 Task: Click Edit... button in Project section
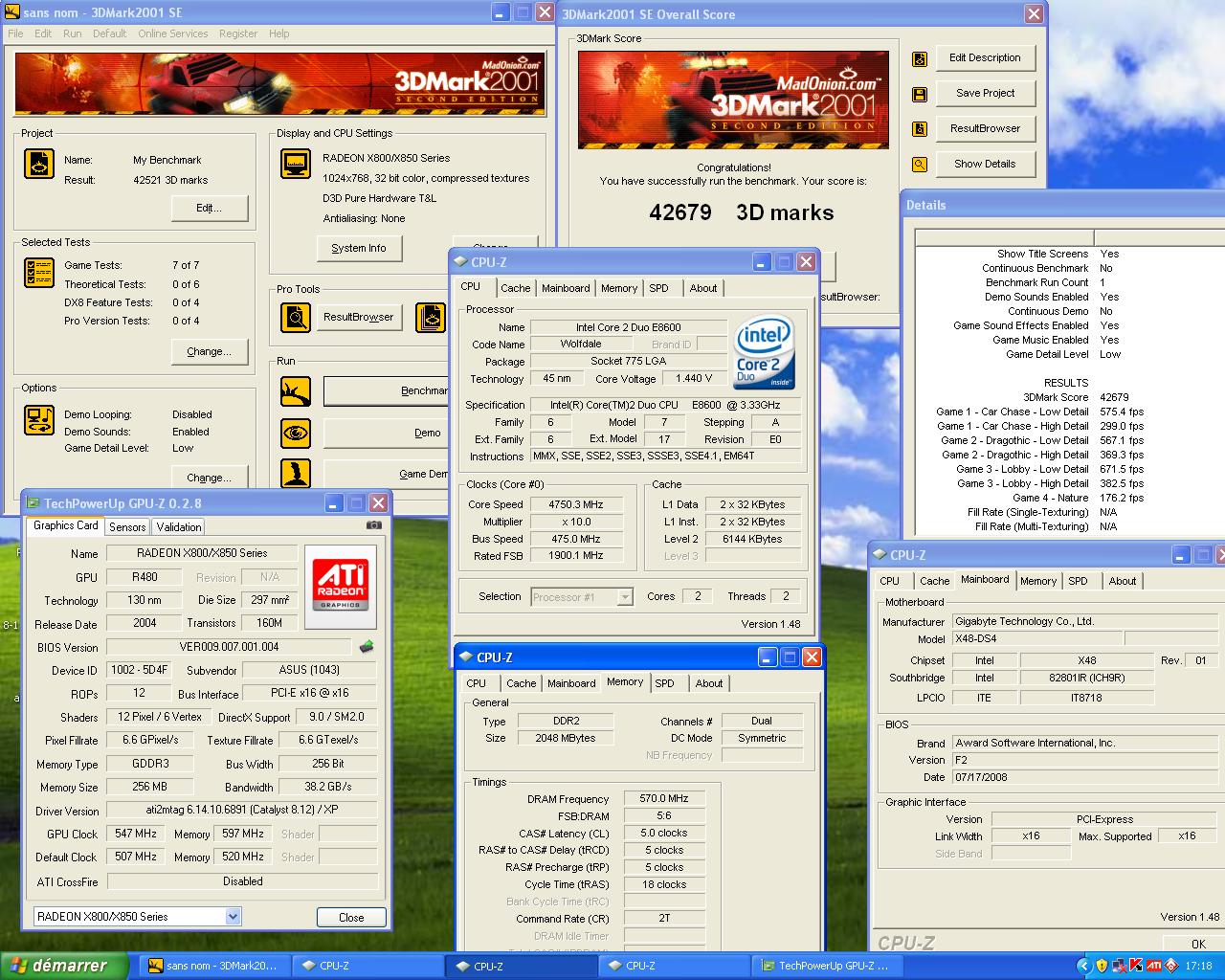210,208
